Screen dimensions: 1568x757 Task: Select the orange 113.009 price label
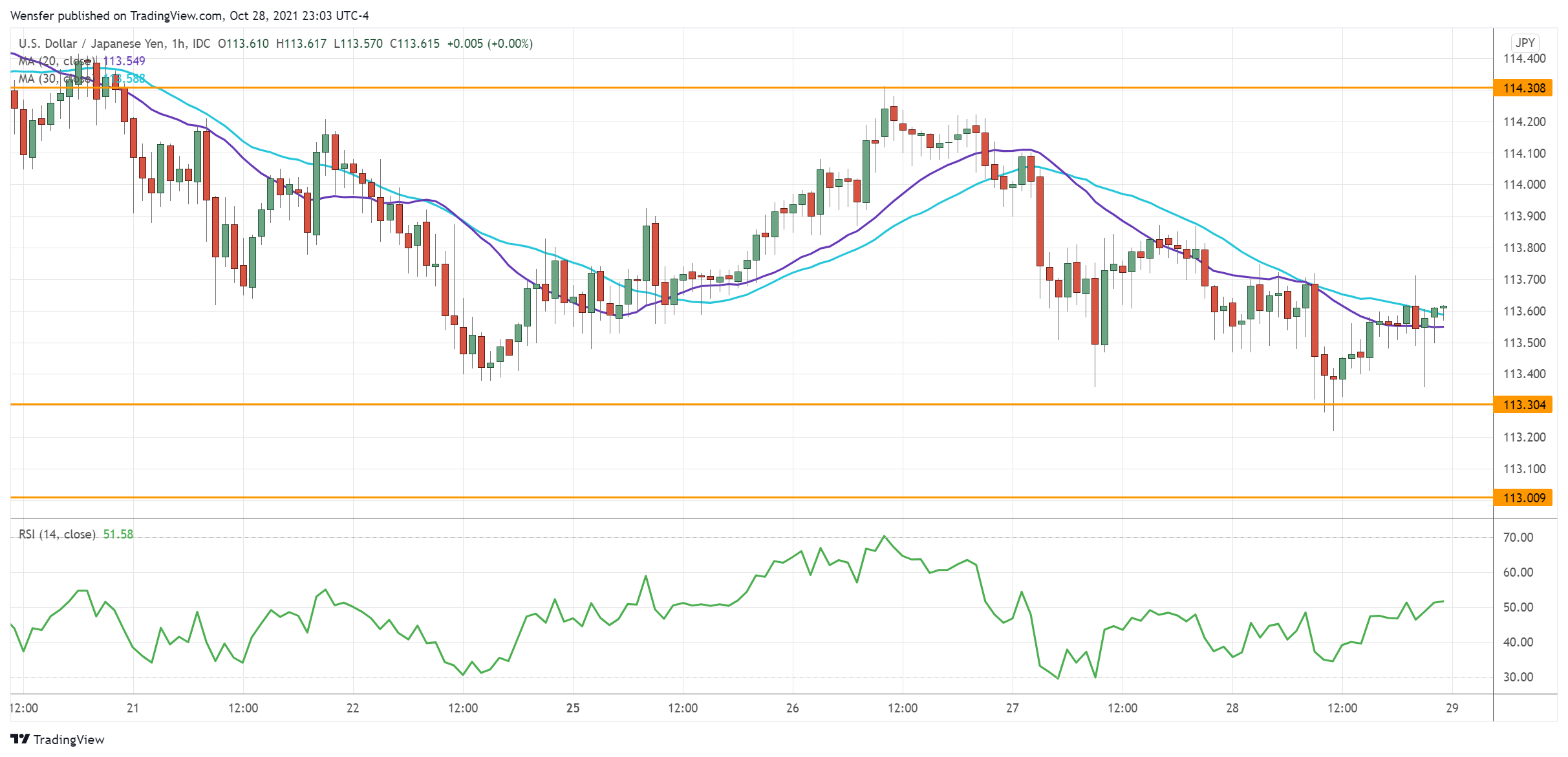click(x=1523, y=498)
